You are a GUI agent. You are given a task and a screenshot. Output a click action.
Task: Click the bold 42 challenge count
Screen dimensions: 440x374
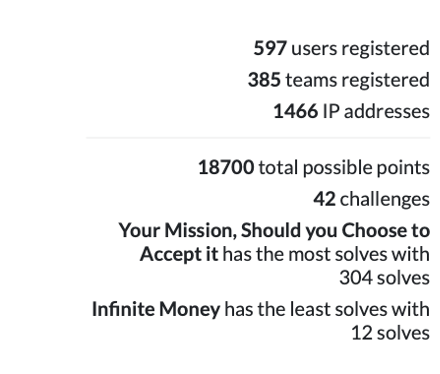(x=324, y=199)
